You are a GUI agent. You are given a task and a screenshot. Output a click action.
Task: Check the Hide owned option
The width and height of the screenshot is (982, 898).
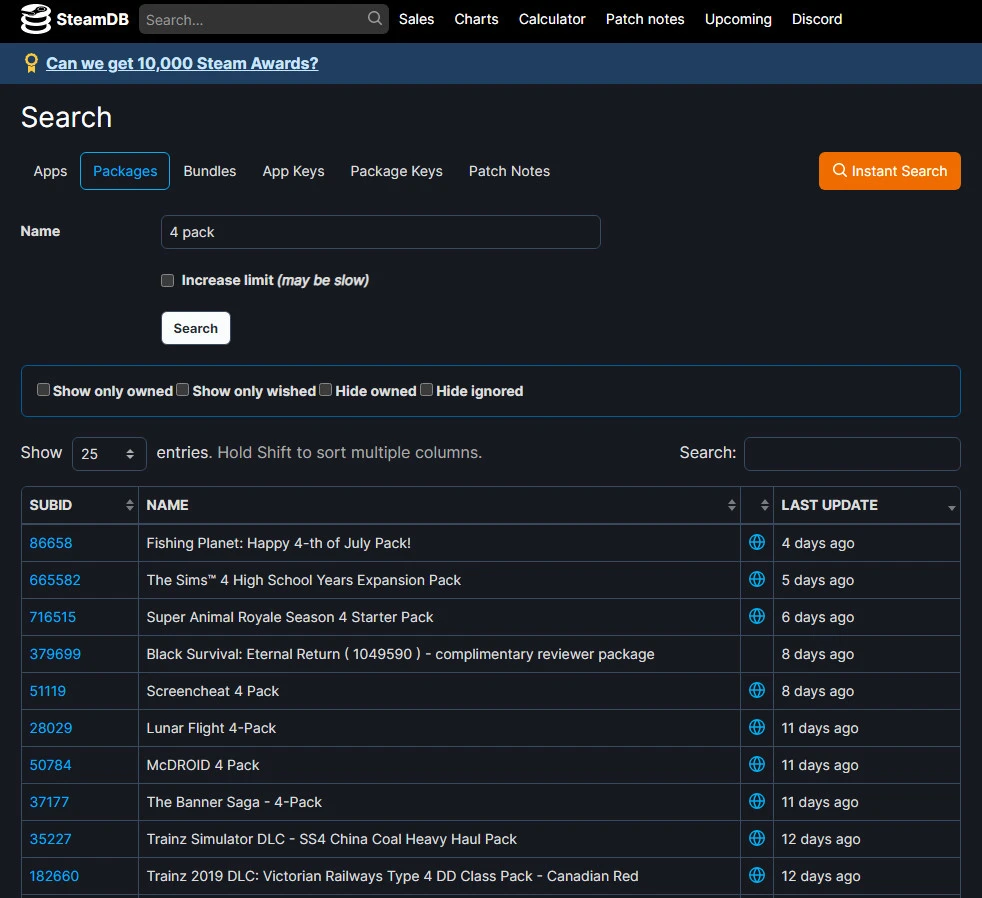325,390
